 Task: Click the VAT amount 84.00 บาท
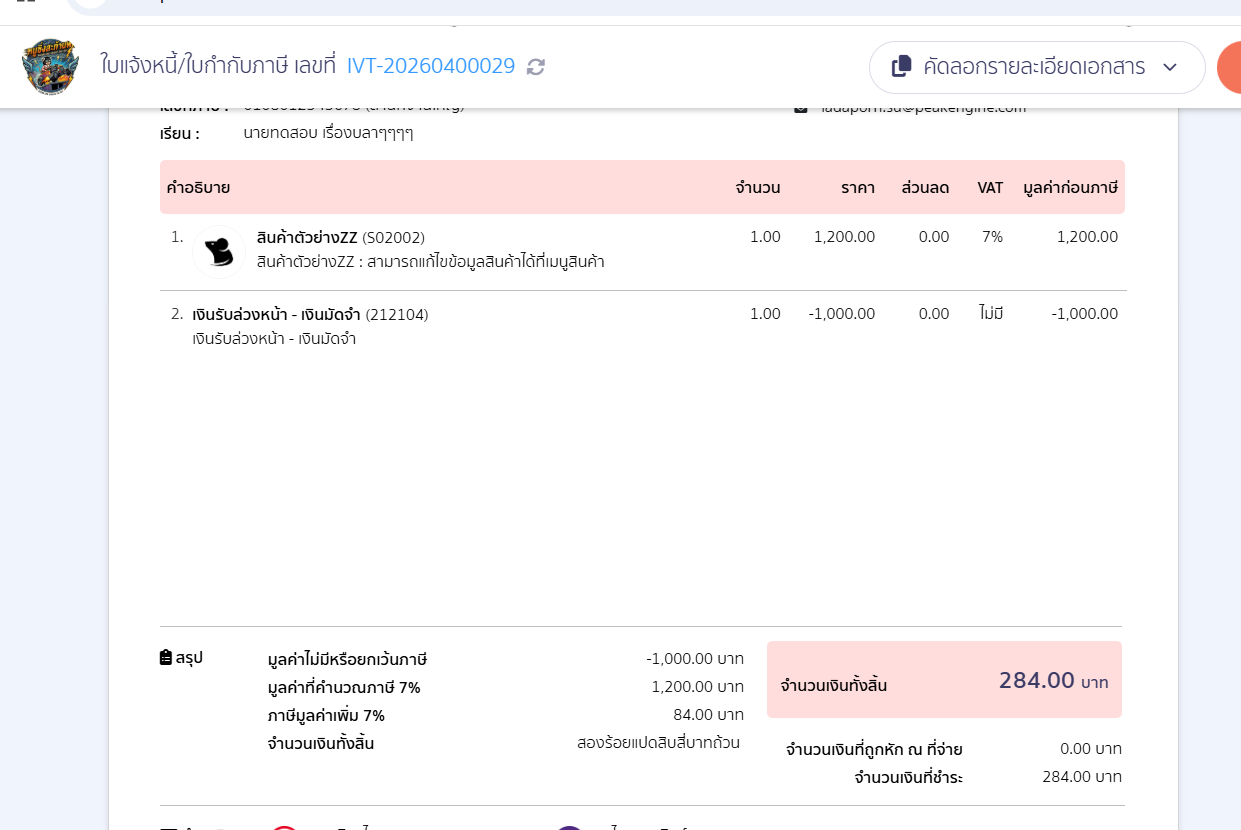[x=709, y=715]
